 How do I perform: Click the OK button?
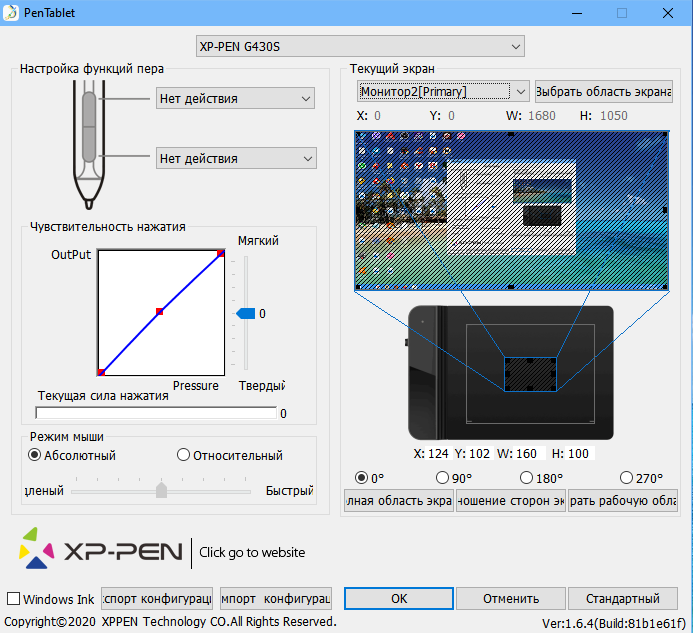(399, 599)
